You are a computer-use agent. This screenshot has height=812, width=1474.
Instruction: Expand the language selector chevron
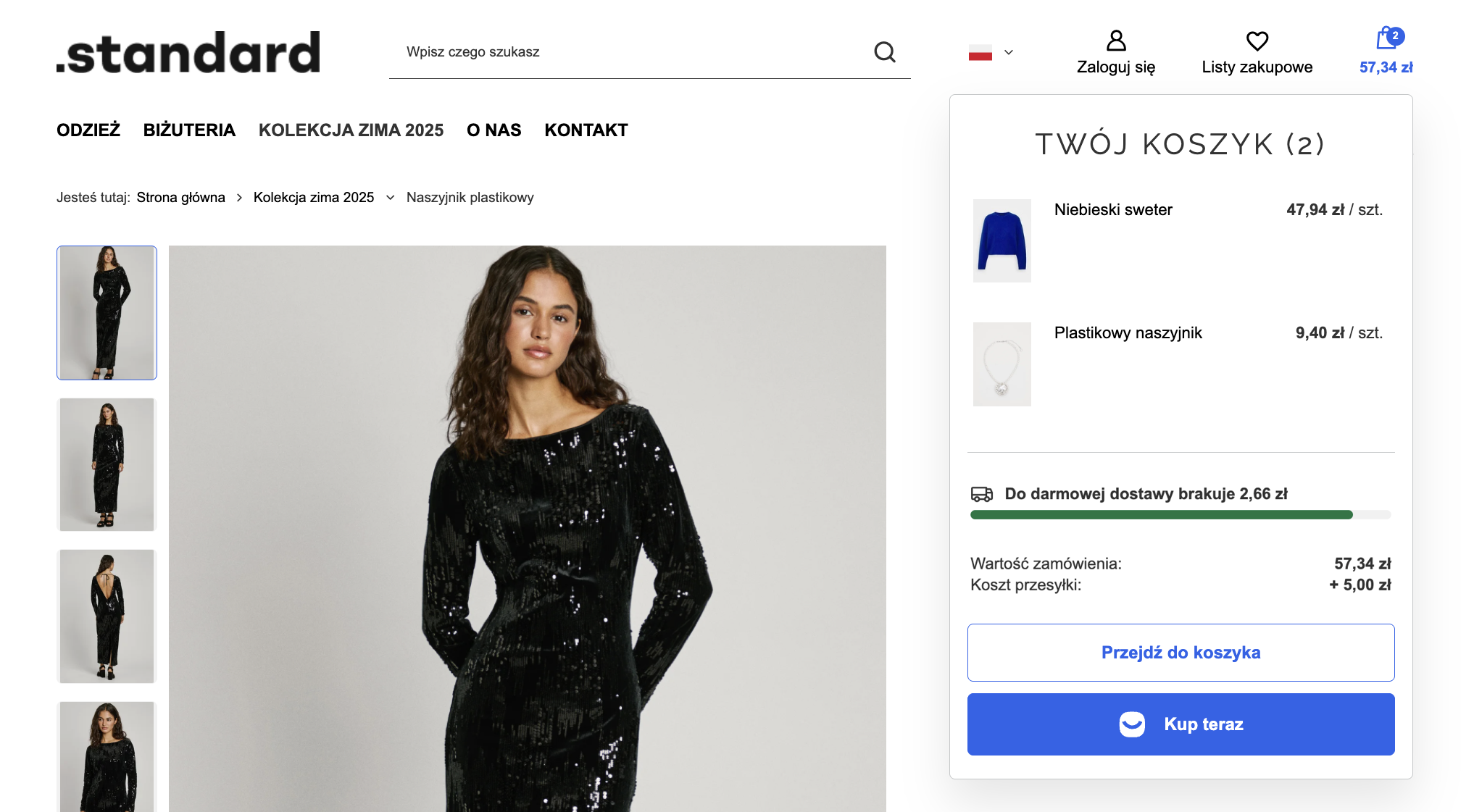1009,53
